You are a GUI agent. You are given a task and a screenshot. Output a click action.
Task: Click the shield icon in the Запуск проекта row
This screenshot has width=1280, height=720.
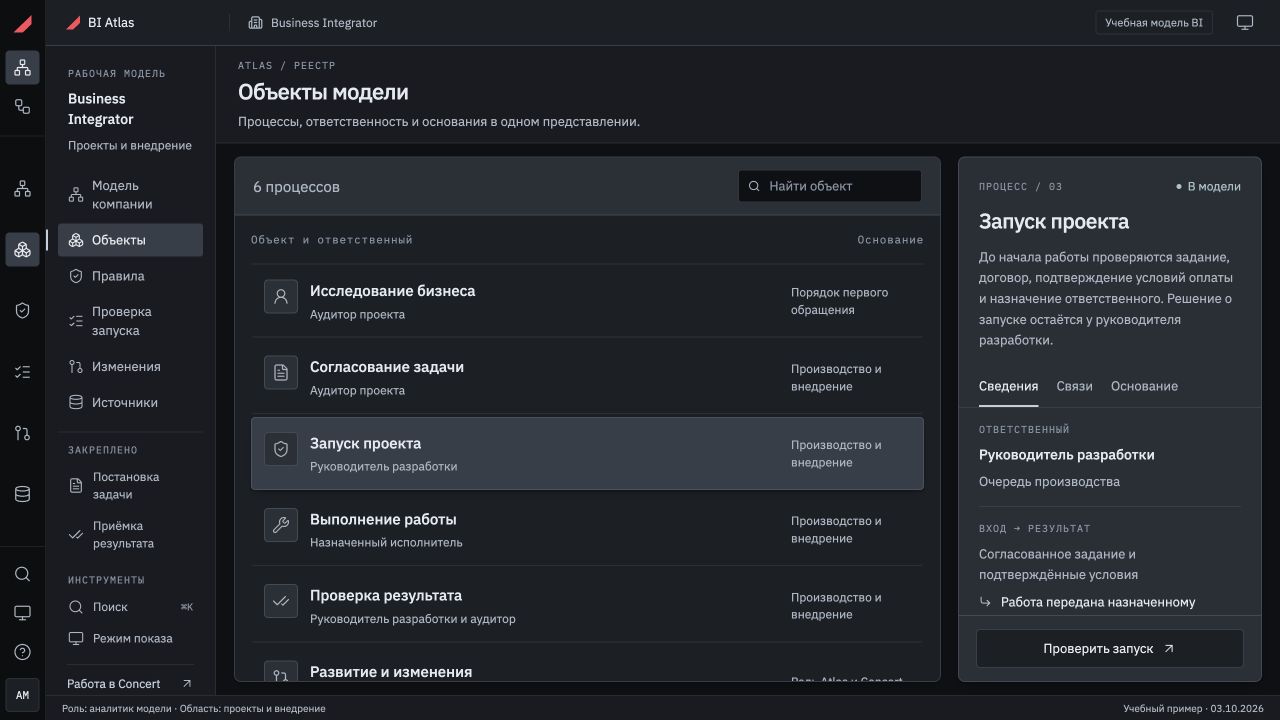281,449
